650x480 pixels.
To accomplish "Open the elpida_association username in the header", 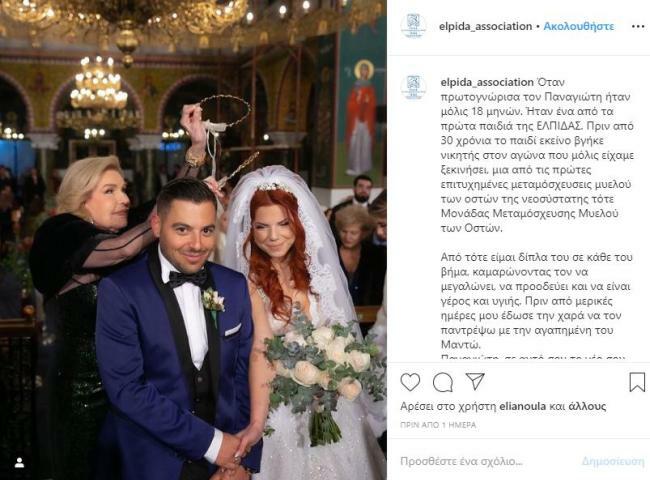I will 485,26.
